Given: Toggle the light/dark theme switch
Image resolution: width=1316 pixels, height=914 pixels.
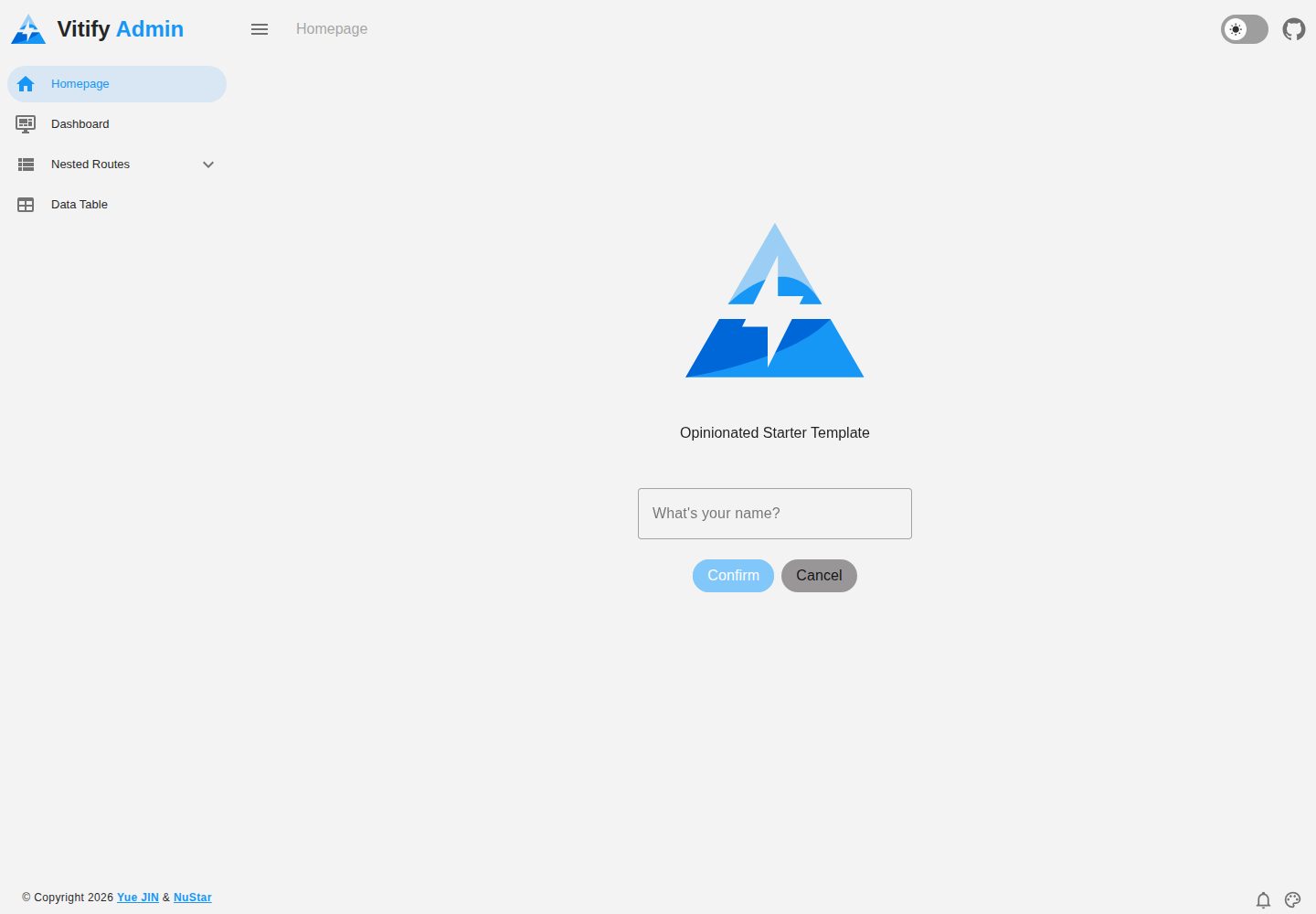Looking at the screenshot, I should tap(1245, 29).
